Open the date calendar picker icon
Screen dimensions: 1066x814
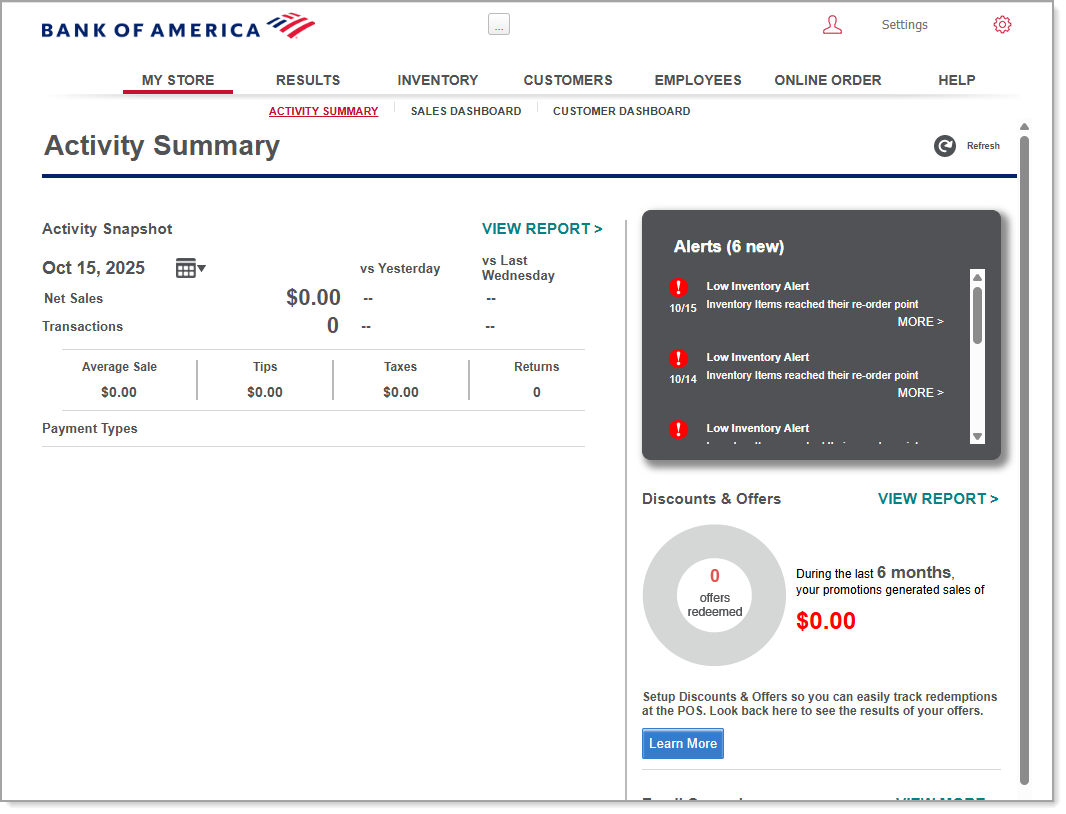coord(189,268)
